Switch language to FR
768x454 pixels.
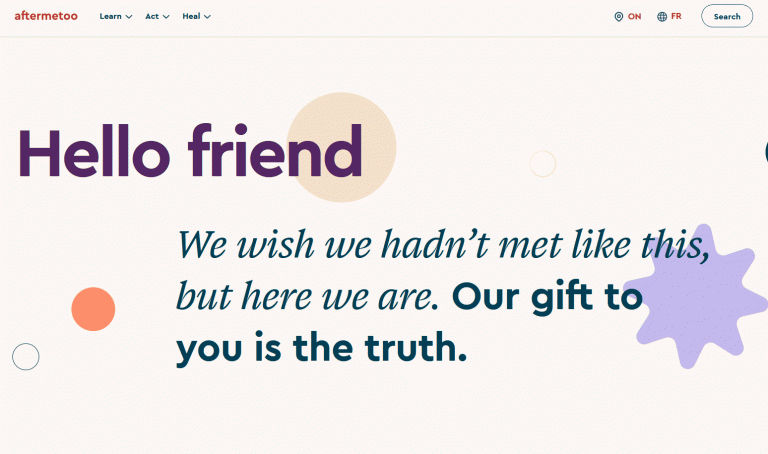point(676,16)
